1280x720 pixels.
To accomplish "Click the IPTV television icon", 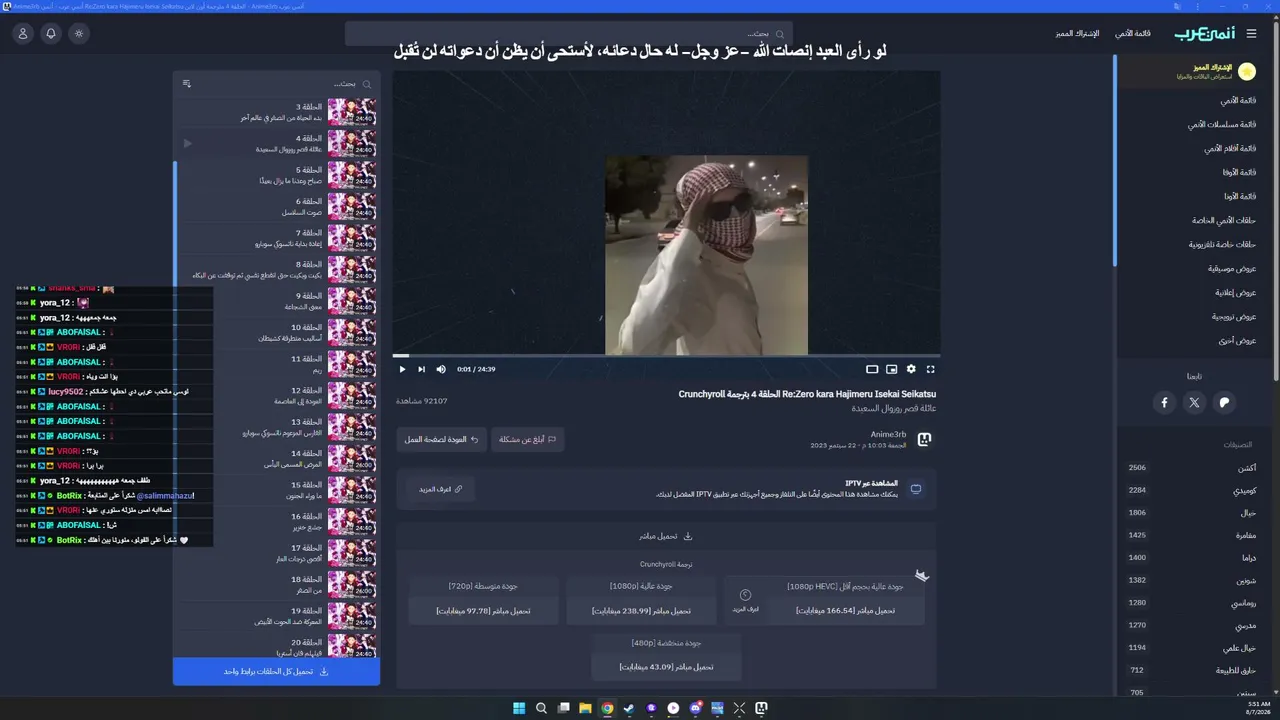I will pos(915,489).
